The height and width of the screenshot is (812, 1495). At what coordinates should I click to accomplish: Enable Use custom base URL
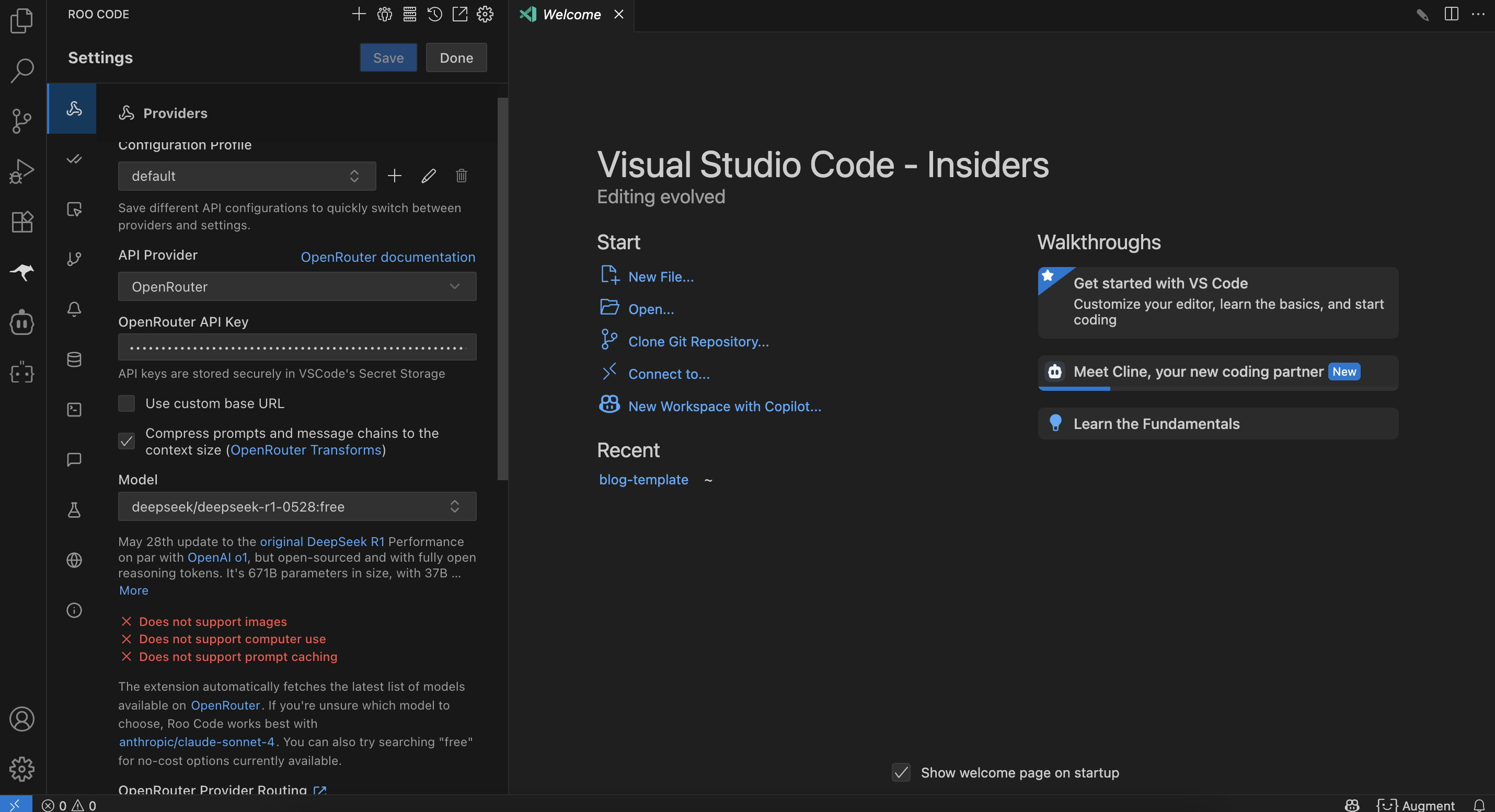126,403
